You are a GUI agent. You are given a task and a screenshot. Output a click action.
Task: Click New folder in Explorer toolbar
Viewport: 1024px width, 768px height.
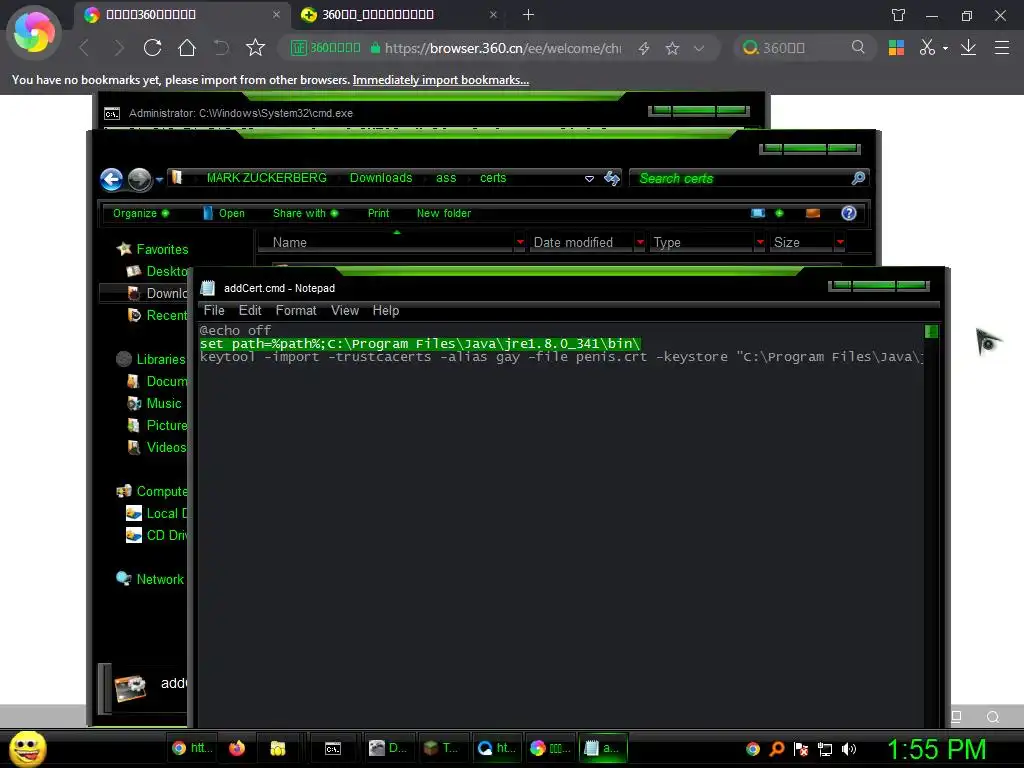[x=443, y=213]
